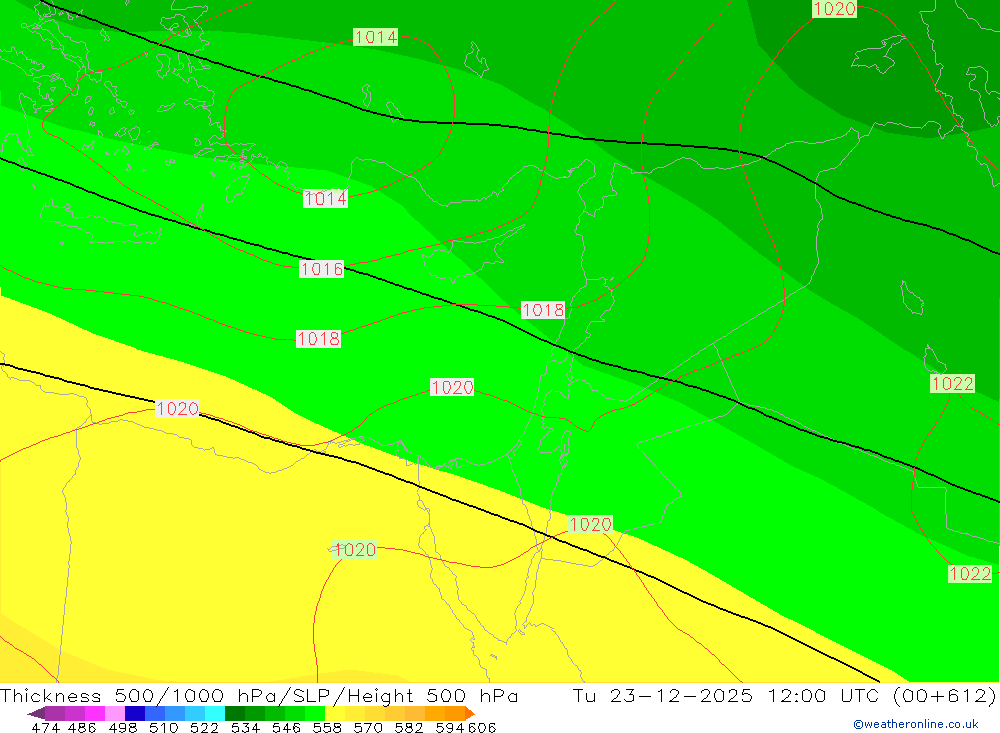This screenshot has height=733, width=1000.
Task: Click the 474 value on the legend scale
Action: coord(46,728)
